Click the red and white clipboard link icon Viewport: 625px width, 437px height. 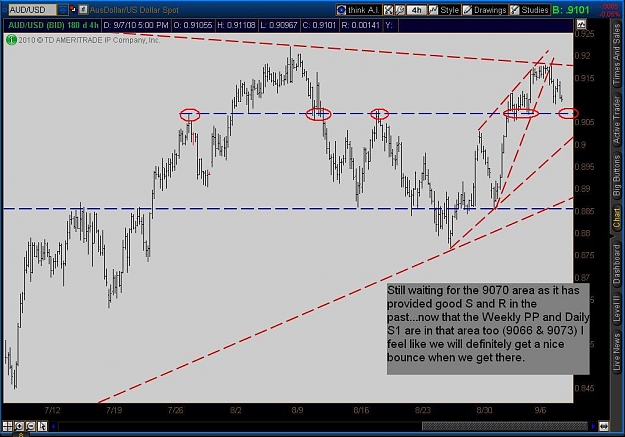(x=73, y=9)
